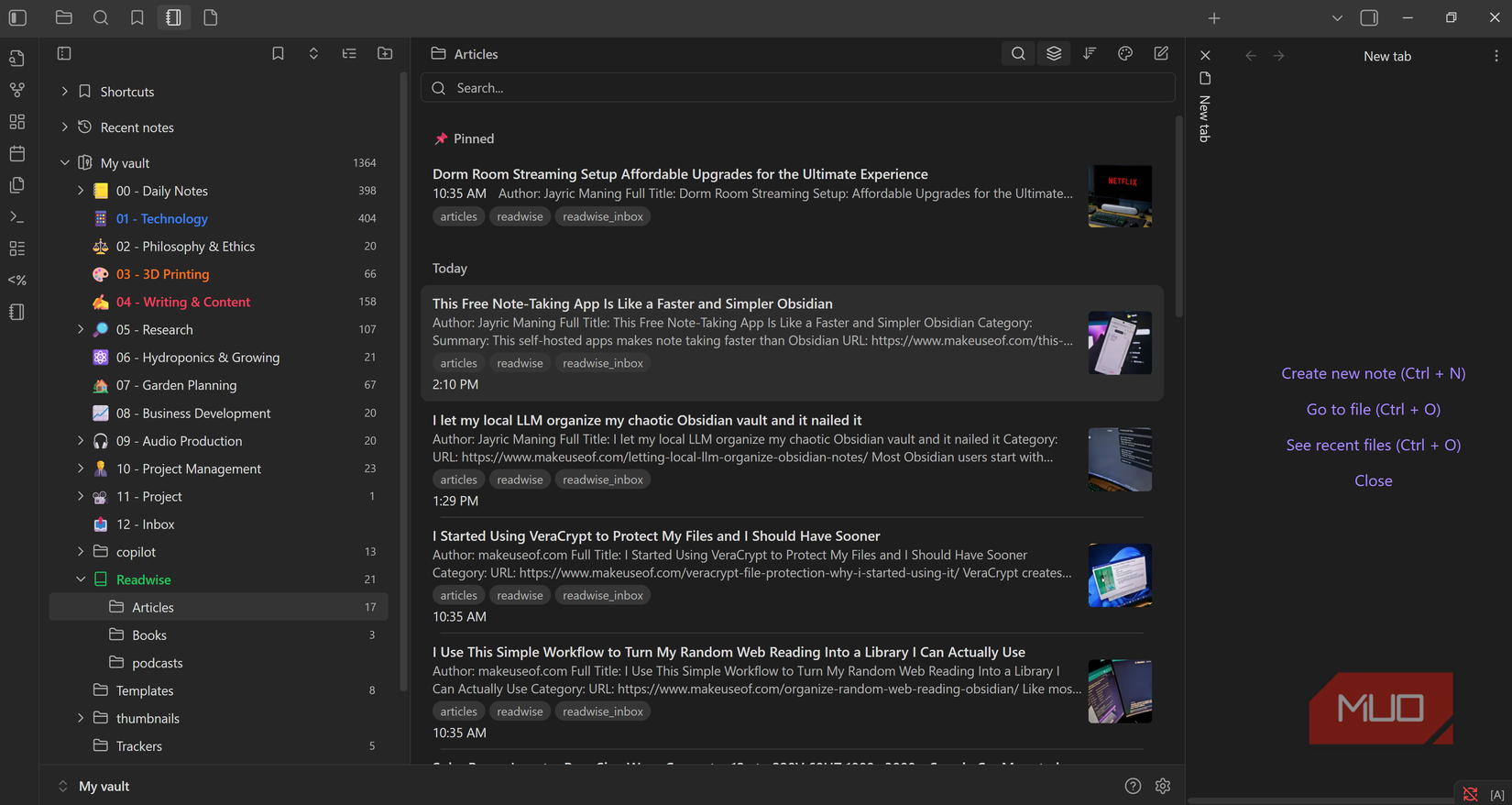1512x805 pixels.
Task: Open the canvas grid ribbon icon
Action: point(17,122)
